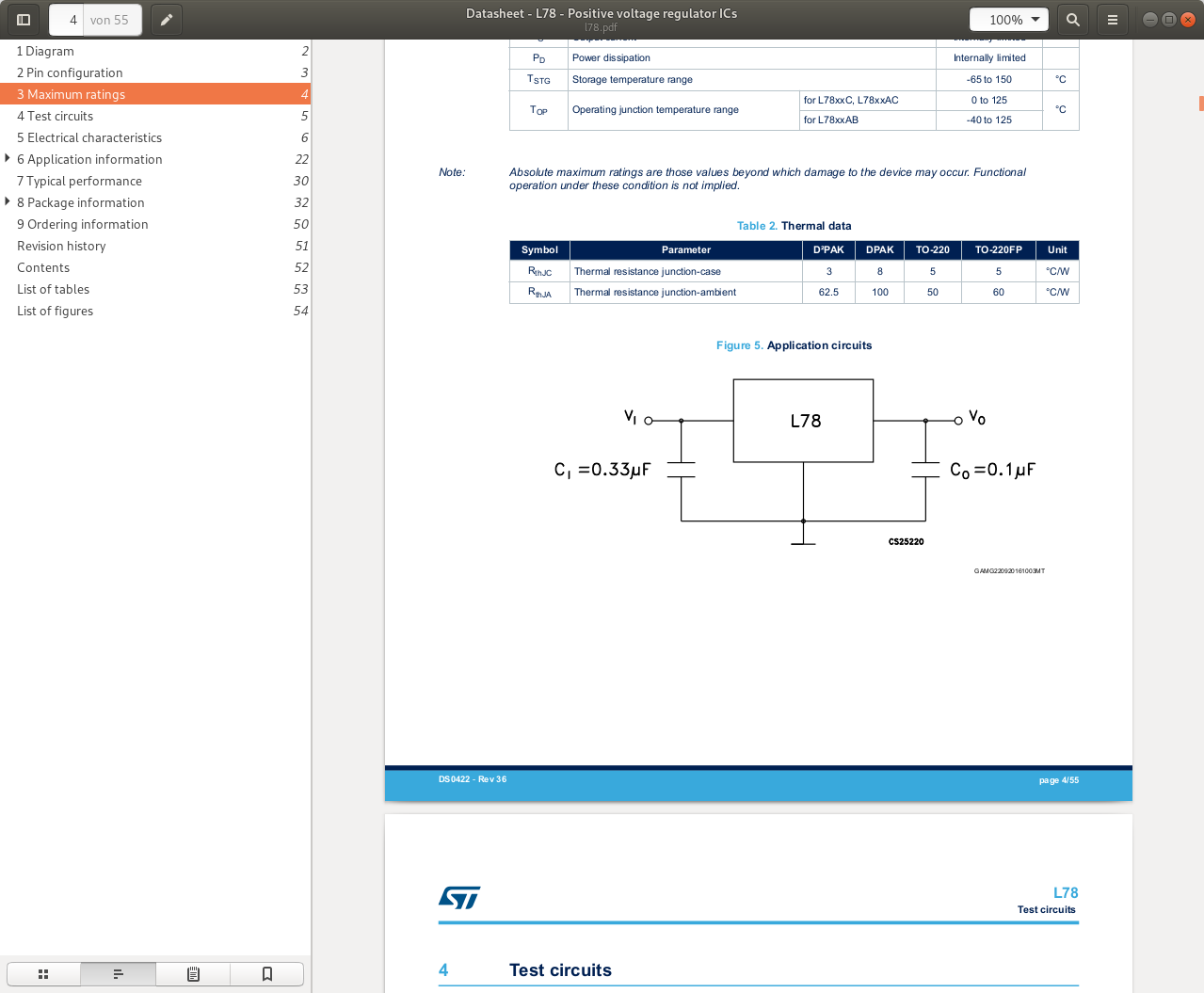Open Revision history entry
Viewport: 1204px width, 993px height.
pos(155,246)
